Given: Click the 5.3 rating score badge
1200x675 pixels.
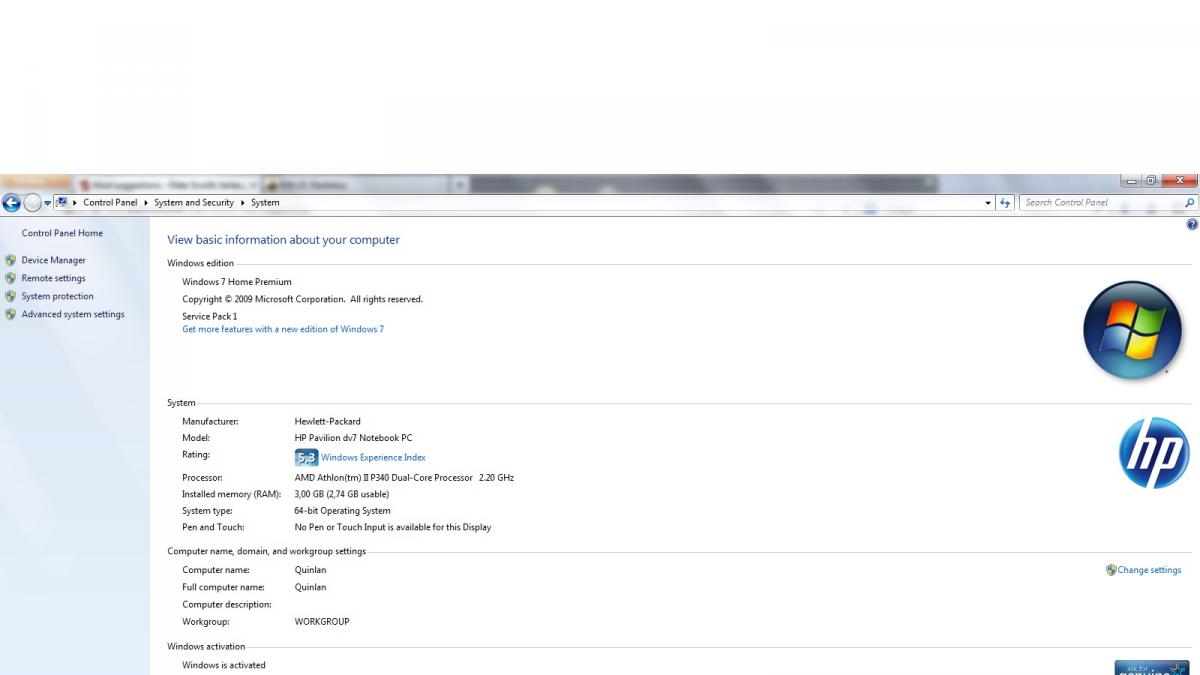Looking at the screenshot, I should (306, 458).
